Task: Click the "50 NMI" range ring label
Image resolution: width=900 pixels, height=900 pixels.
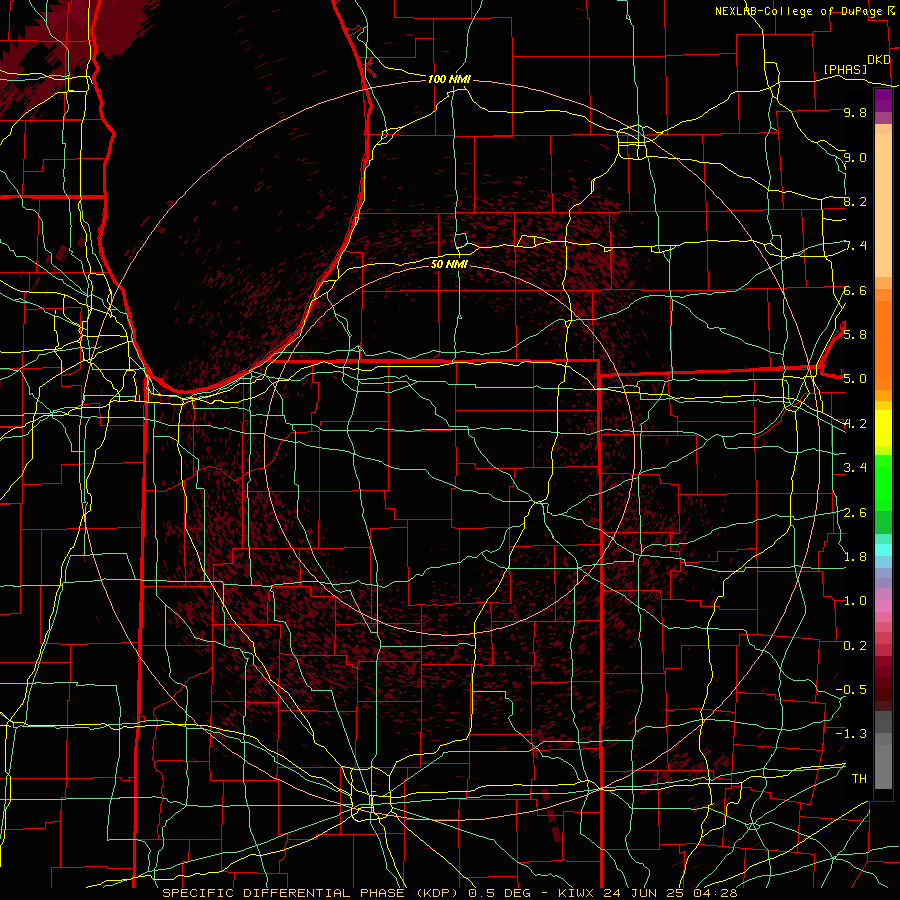Action: point(449,264)
